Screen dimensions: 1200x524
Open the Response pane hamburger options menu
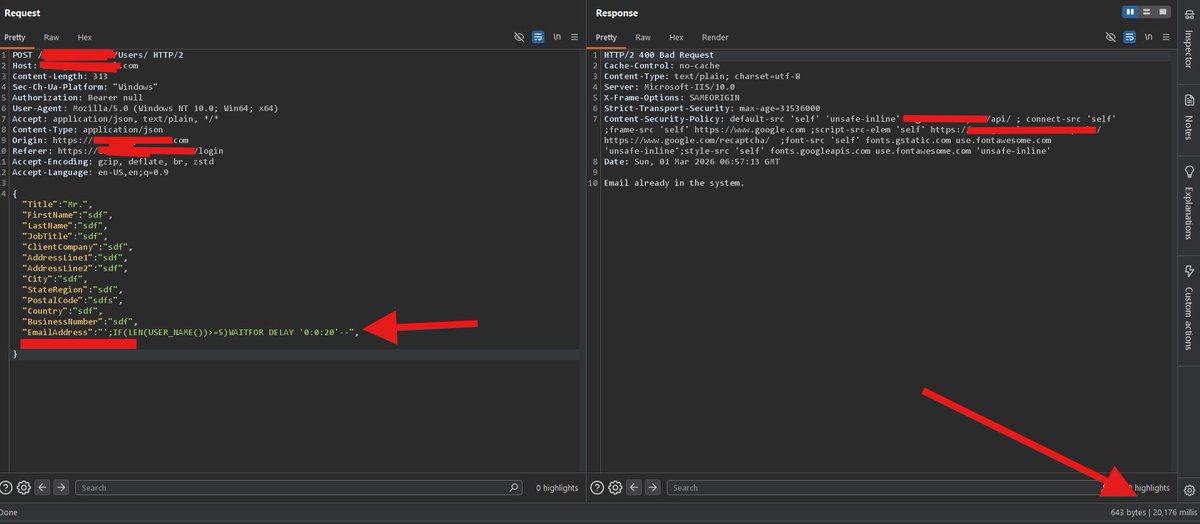coord(1166,37)
